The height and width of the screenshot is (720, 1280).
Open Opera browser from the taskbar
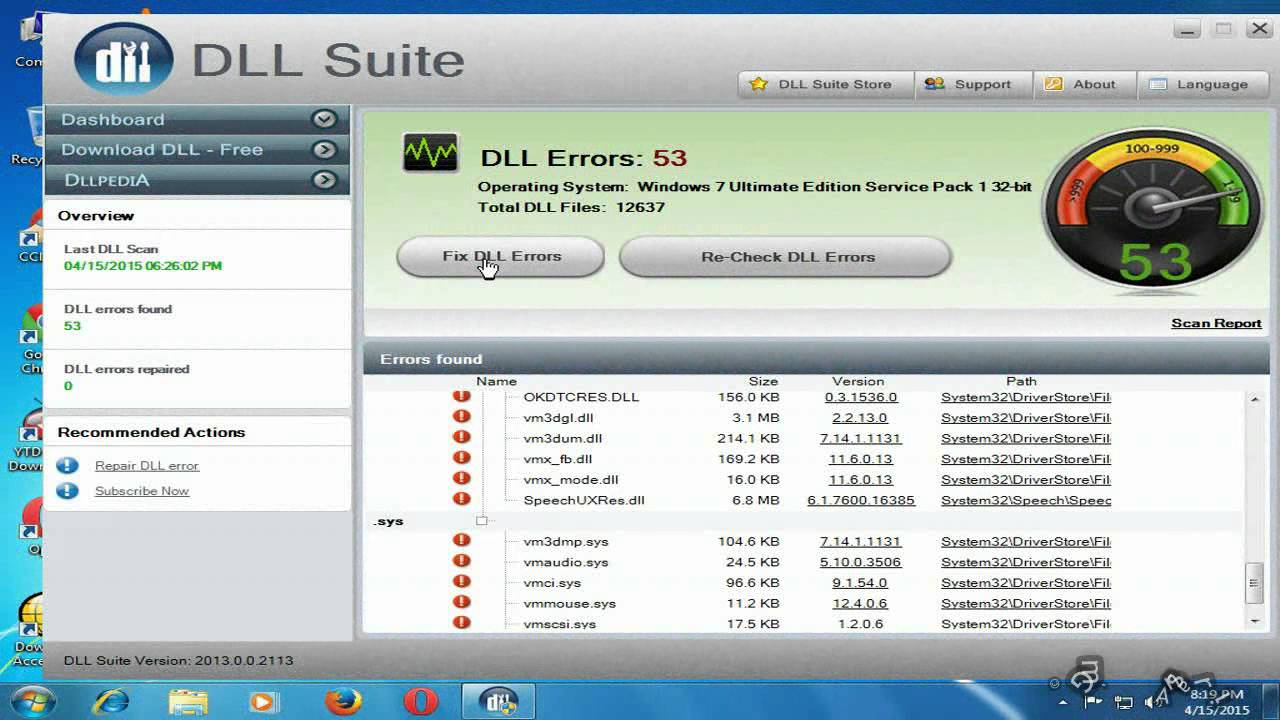pos(420,702)
